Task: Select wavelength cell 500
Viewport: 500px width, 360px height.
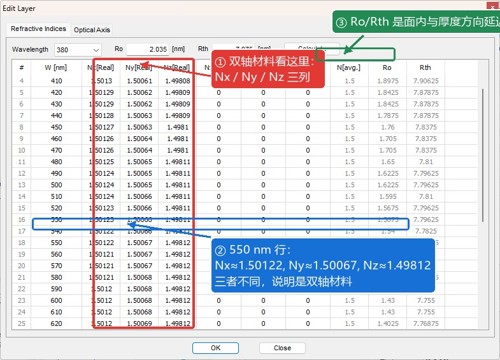Action: (x=56, y=185)
